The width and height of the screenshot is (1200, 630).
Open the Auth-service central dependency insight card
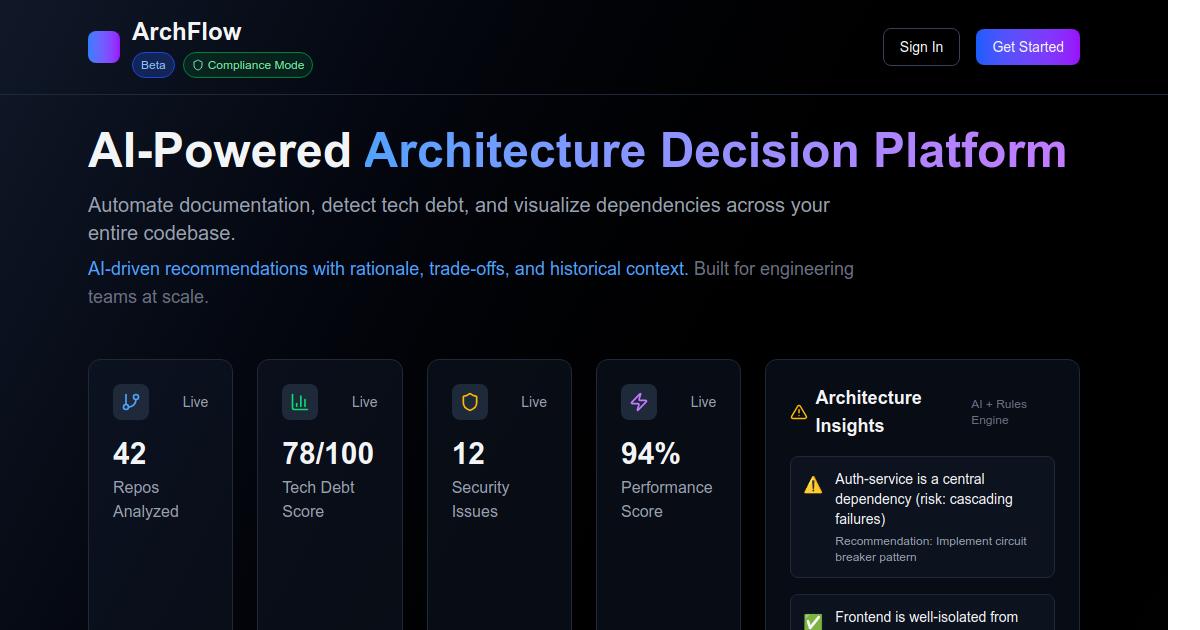coord(922,517)
